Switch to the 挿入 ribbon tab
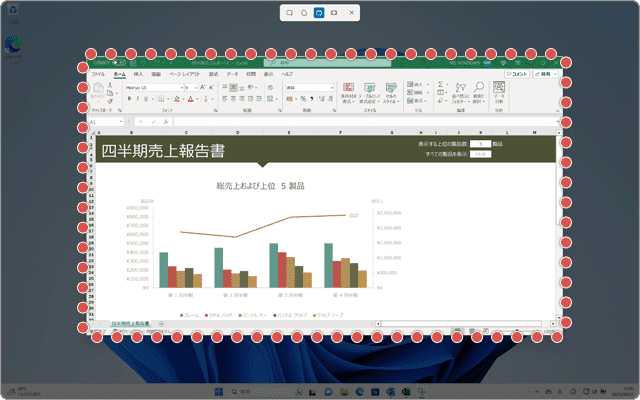 [138, 75]
